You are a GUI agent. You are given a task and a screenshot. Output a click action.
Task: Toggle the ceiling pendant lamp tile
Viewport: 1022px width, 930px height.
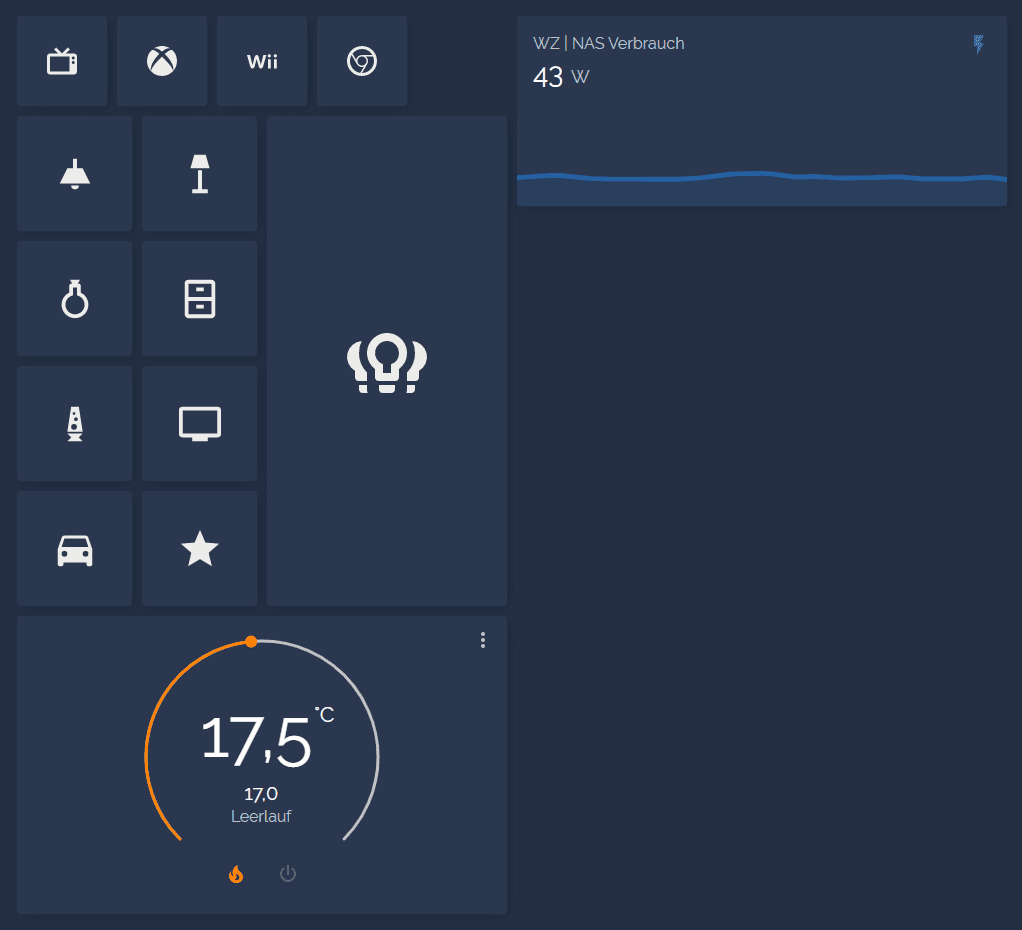point(74,173)
